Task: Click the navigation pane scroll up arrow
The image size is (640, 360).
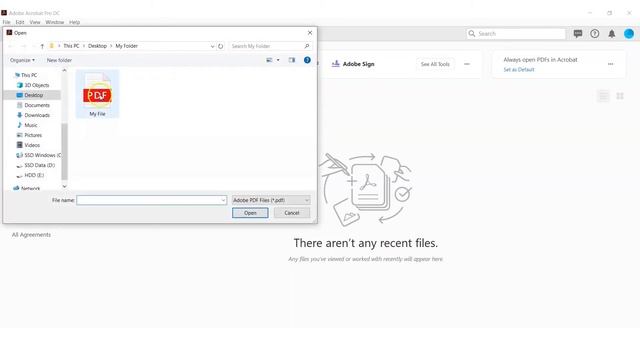Action: point(64,70)
